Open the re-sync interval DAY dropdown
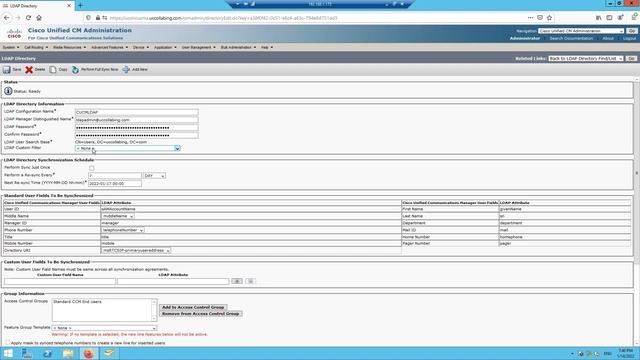Image resolution: width=640 pixels, height=360 pixels. click(154, 176)
